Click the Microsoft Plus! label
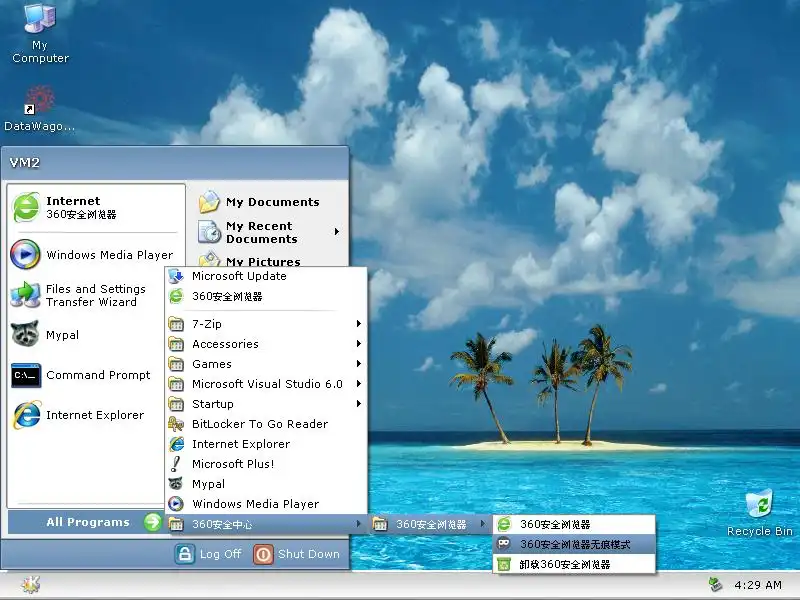The width and height of the screenshot is (800, 600). 233,464
